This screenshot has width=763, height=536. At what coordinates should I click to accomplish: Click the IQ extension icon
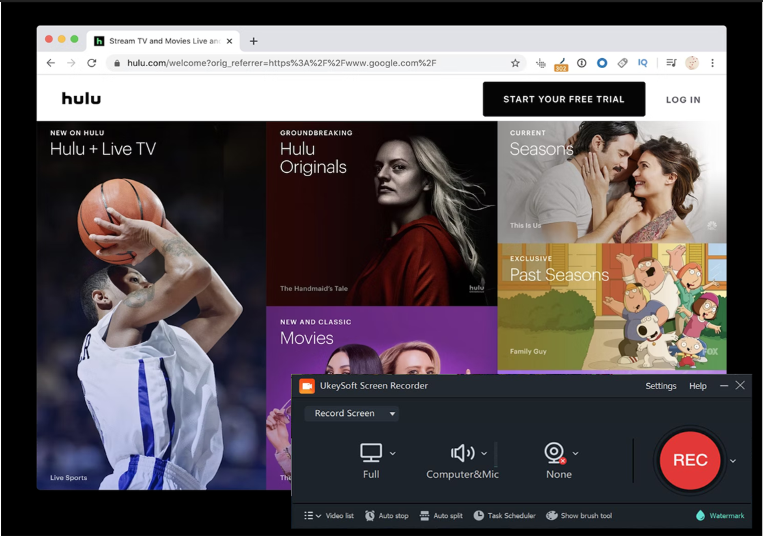pos(643,63)
